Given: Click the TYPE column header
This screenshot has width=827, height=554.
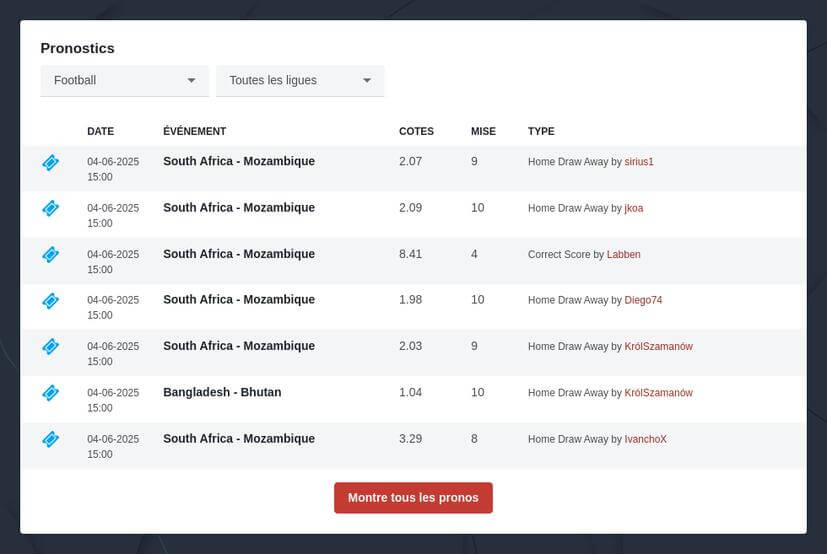Looking at the screenshot, I should (x=541, y=131).
